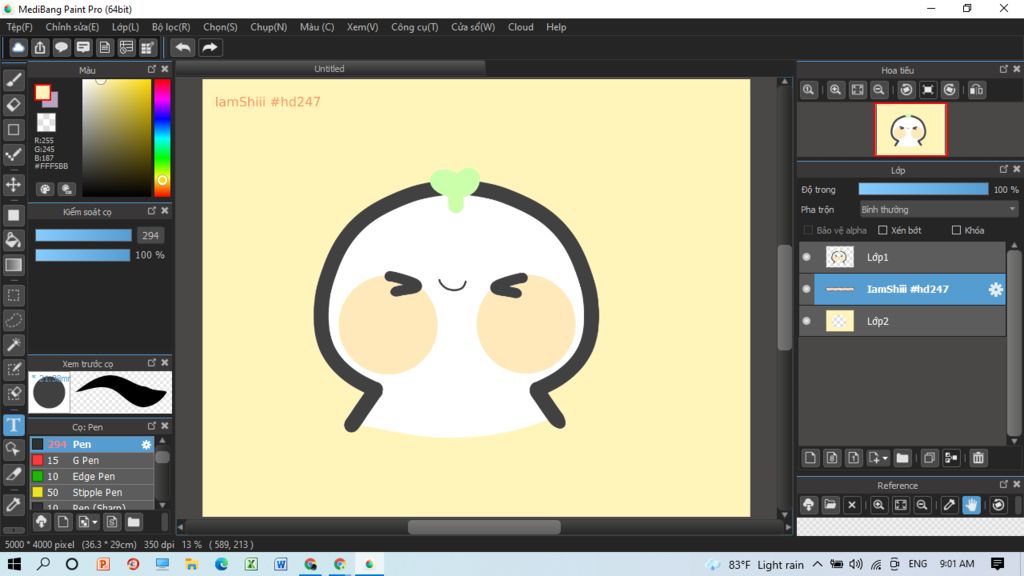Open the Tệp(F) menu

coord(20,27)
